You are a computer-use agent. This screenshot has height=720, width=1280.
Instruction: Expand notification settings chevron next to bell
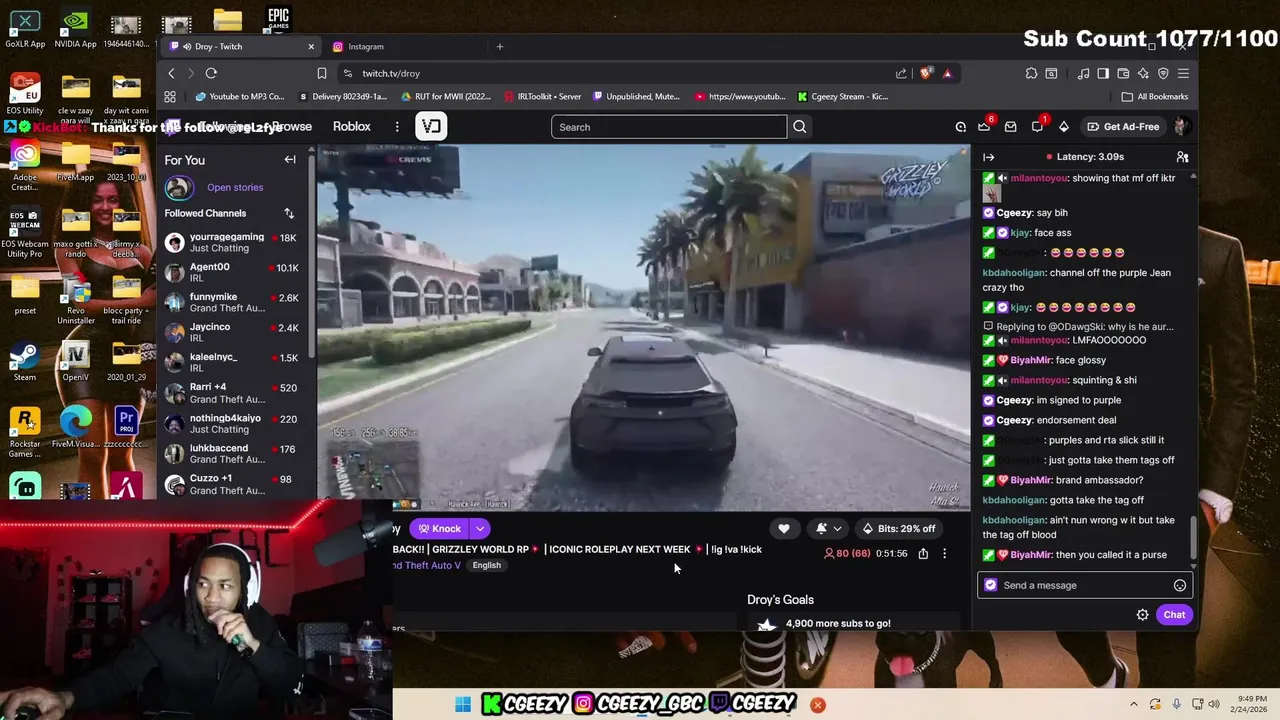(837, 529)
